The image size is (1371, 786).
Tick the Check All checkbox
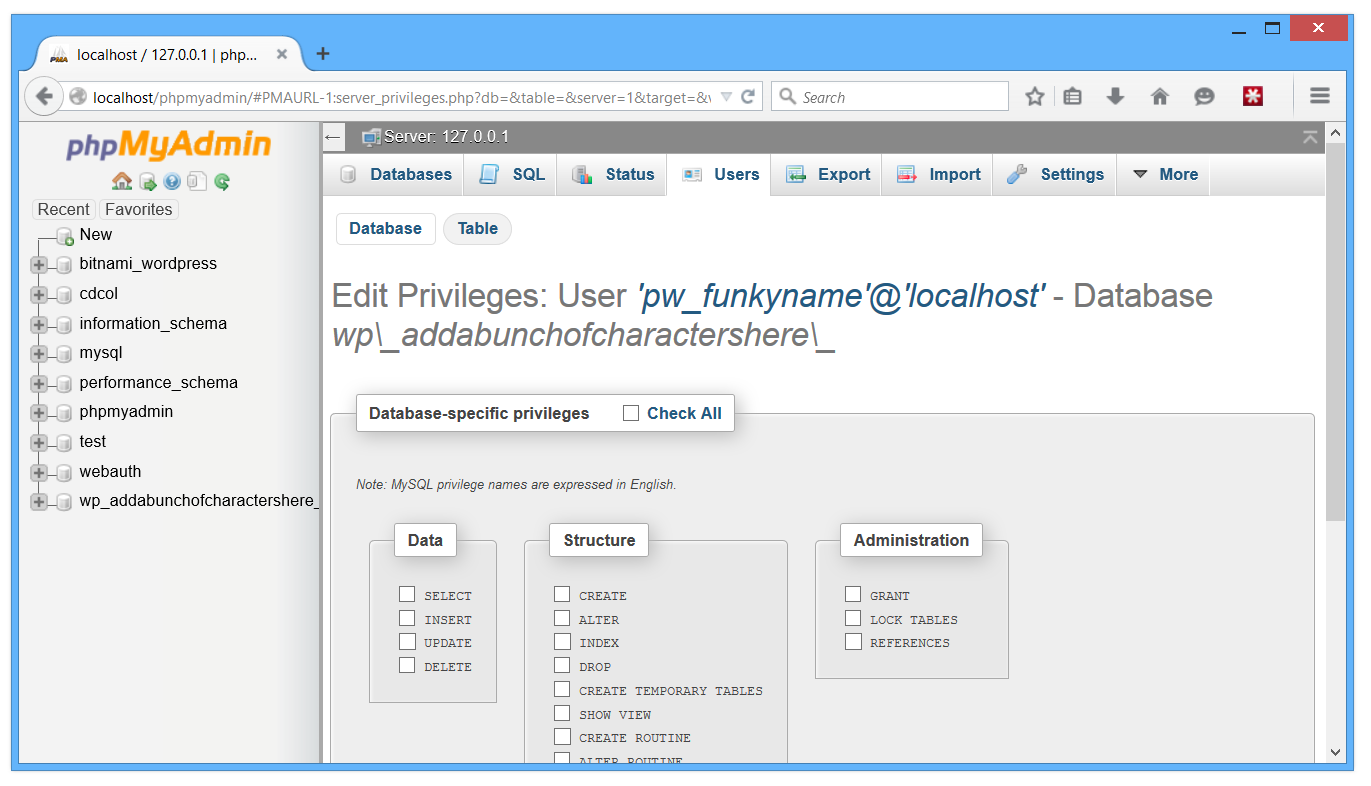631,413
